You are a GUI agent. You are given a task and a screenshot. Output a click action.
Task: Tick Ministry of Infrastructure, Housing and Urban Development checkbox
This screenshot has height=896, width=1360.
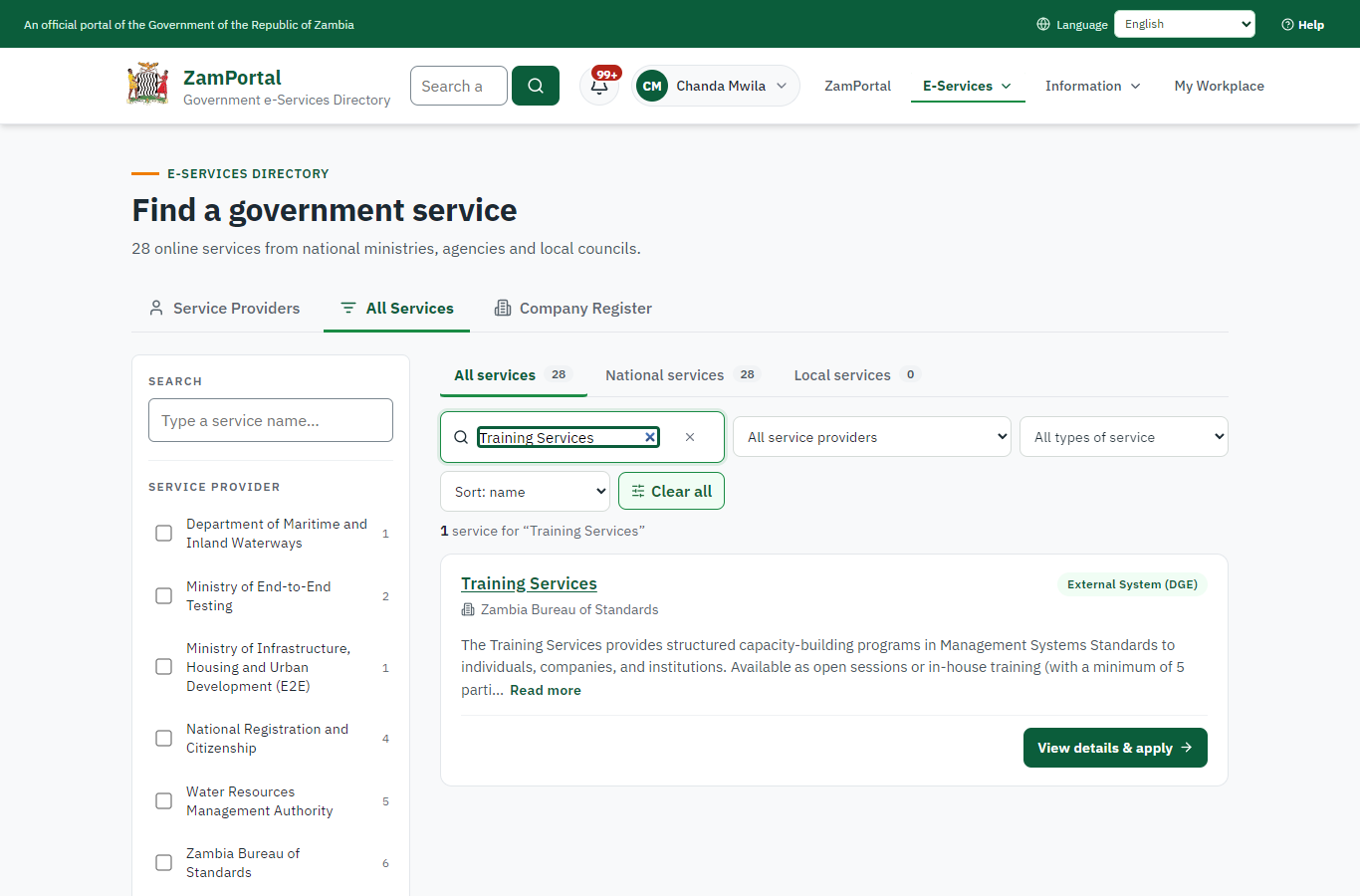[x=164, y=667]
